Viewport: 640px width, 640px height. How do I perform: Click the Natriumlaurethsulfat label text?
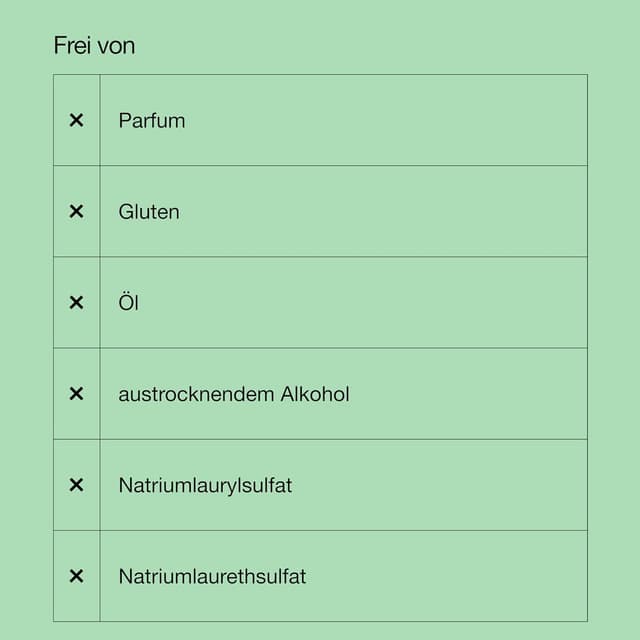click(212, 576)
